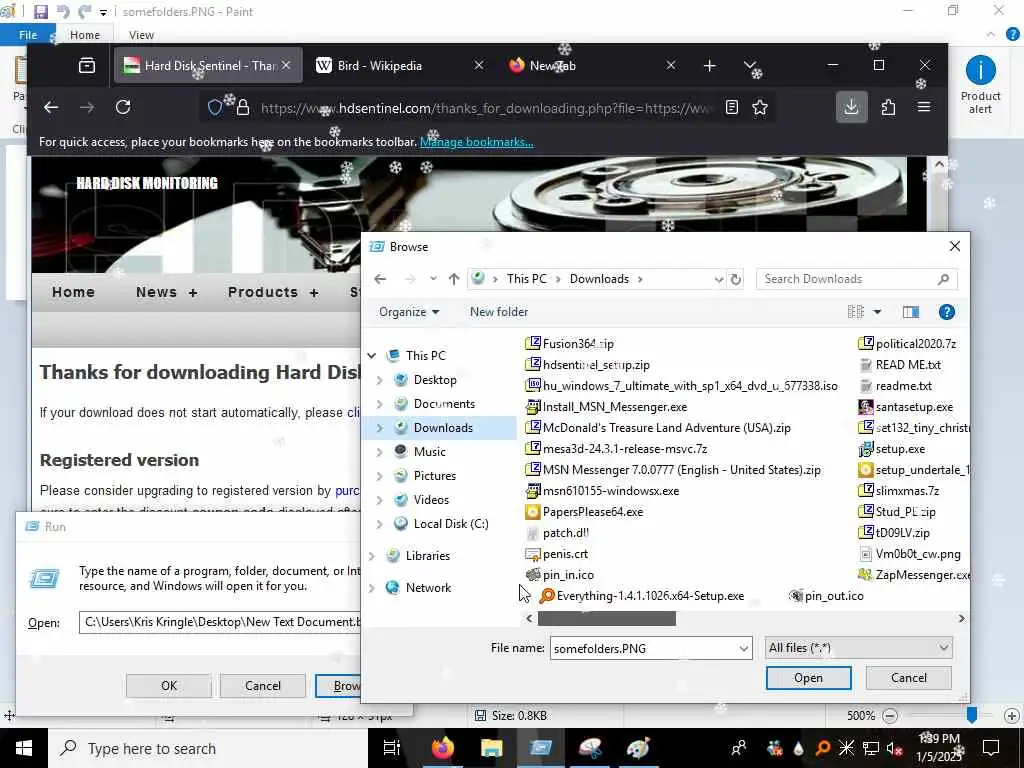Click the News menu on the website
The width and height of the screenshot is (1024, 768).
pos(167,293)
